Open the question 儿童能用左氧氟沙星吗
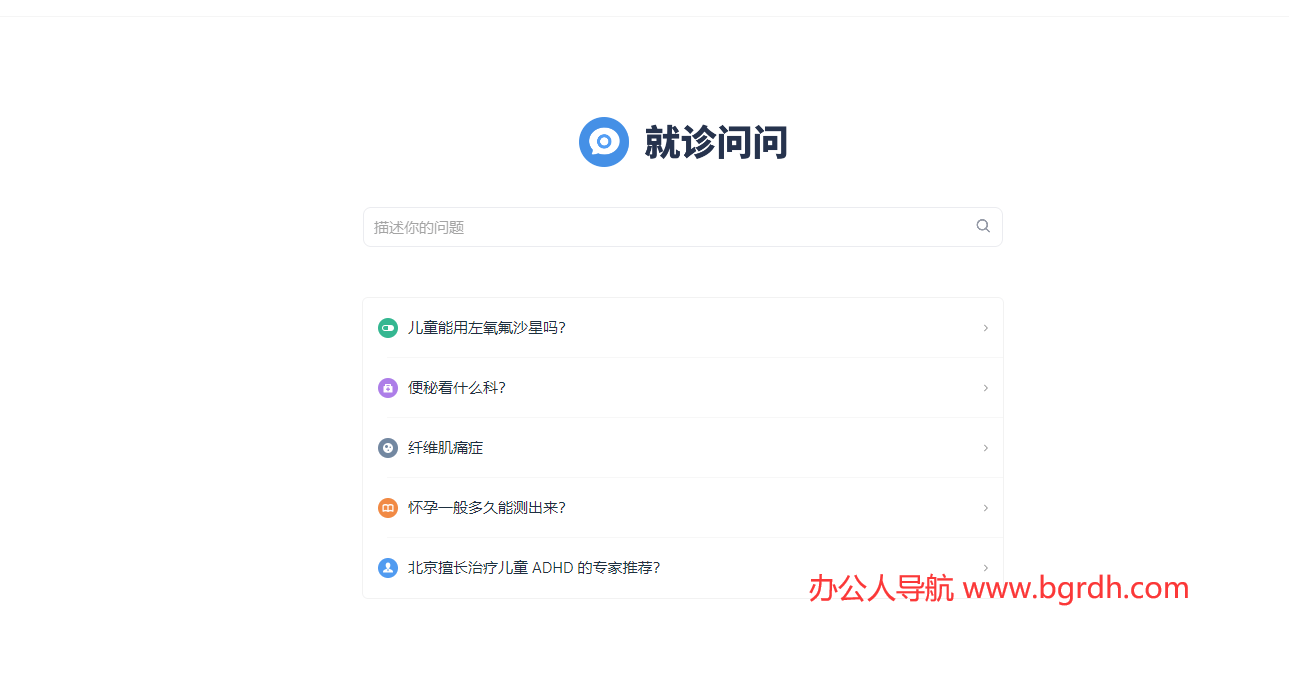Screen dimensions: 1289x688 (x=485, y=327)
